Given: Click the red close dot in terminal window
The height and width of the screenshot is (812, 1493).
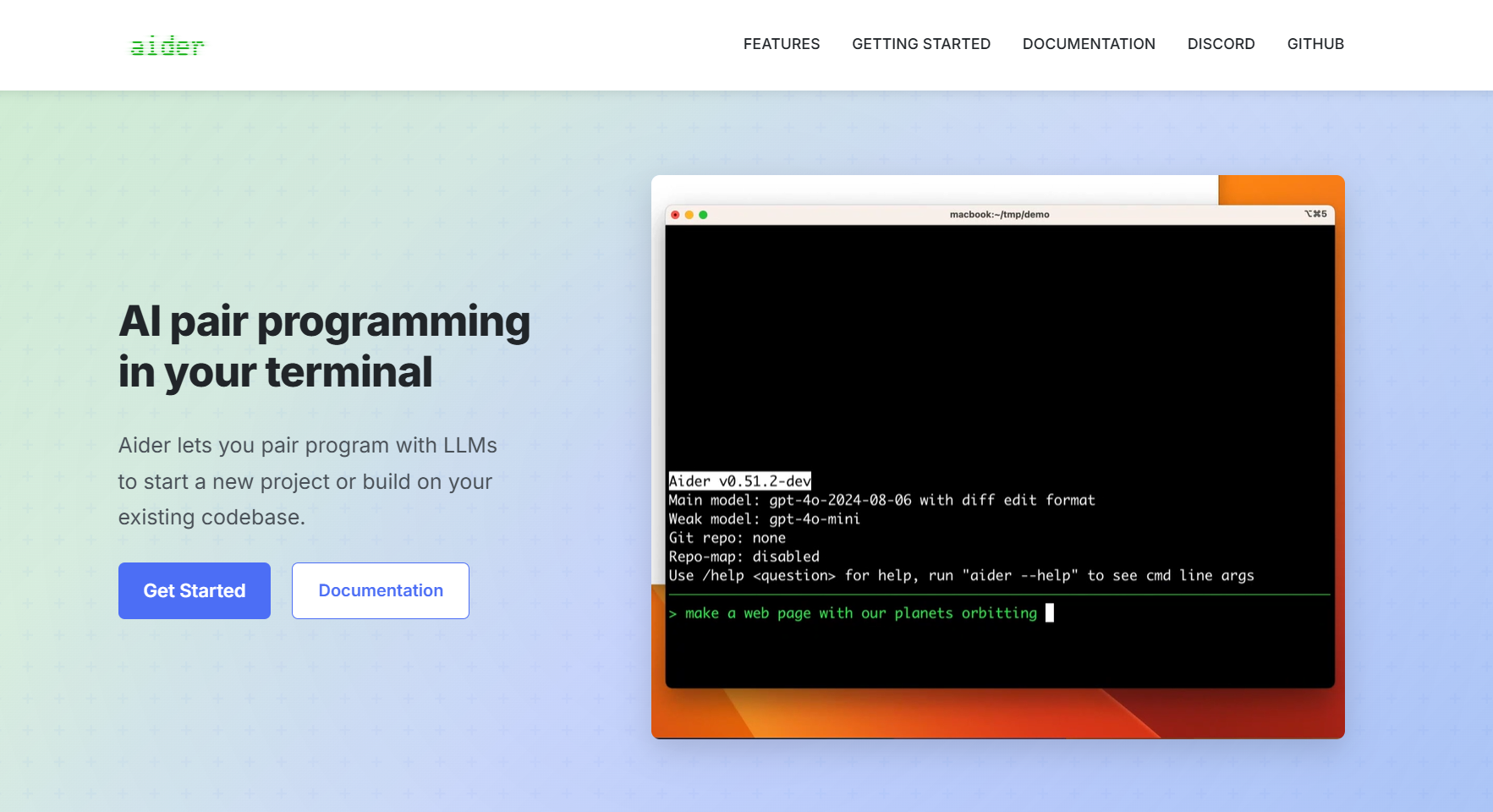Looking at the screenshot, I should 675,215.
